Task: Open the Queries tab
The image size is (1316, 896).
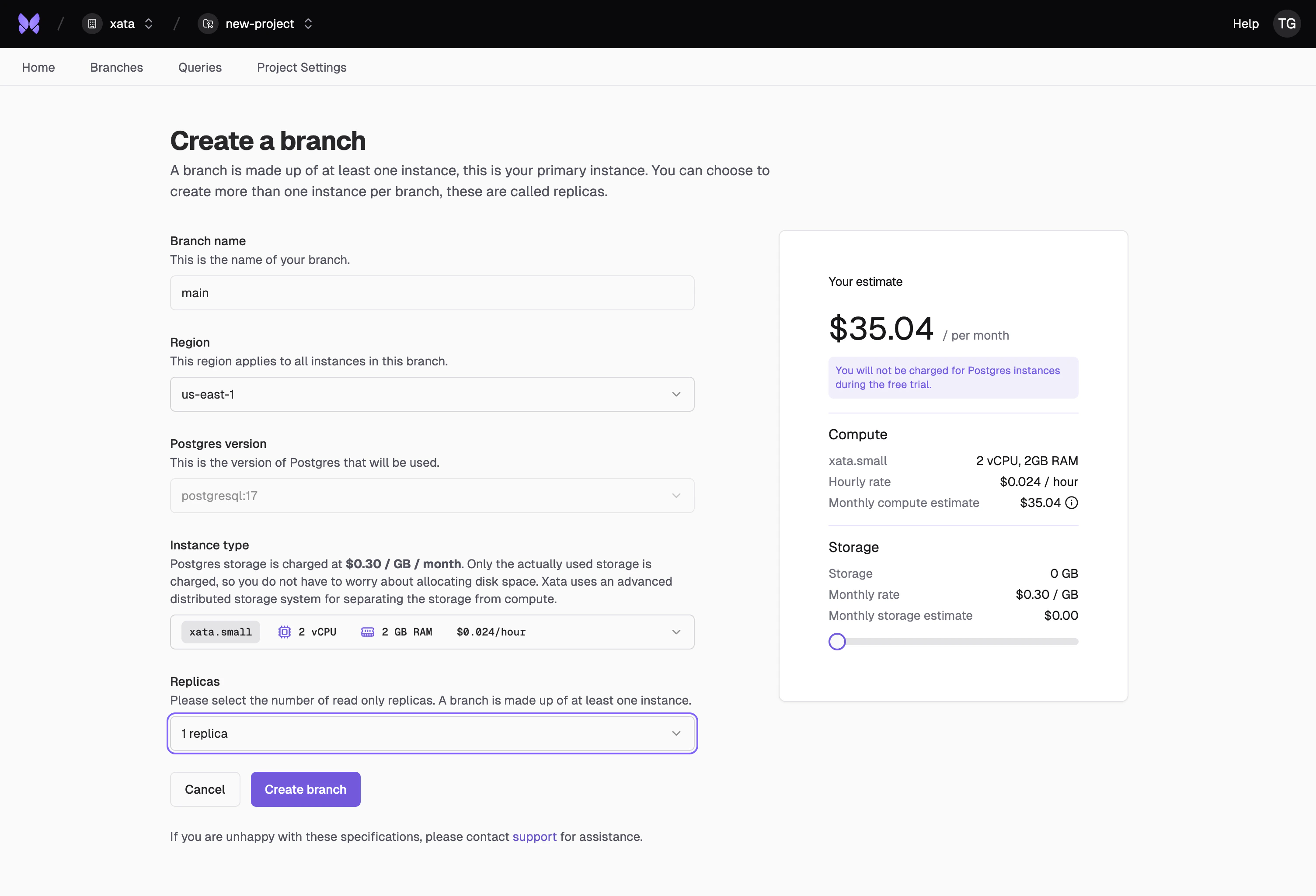Action: pyautogui.click(x=199, y=67)
